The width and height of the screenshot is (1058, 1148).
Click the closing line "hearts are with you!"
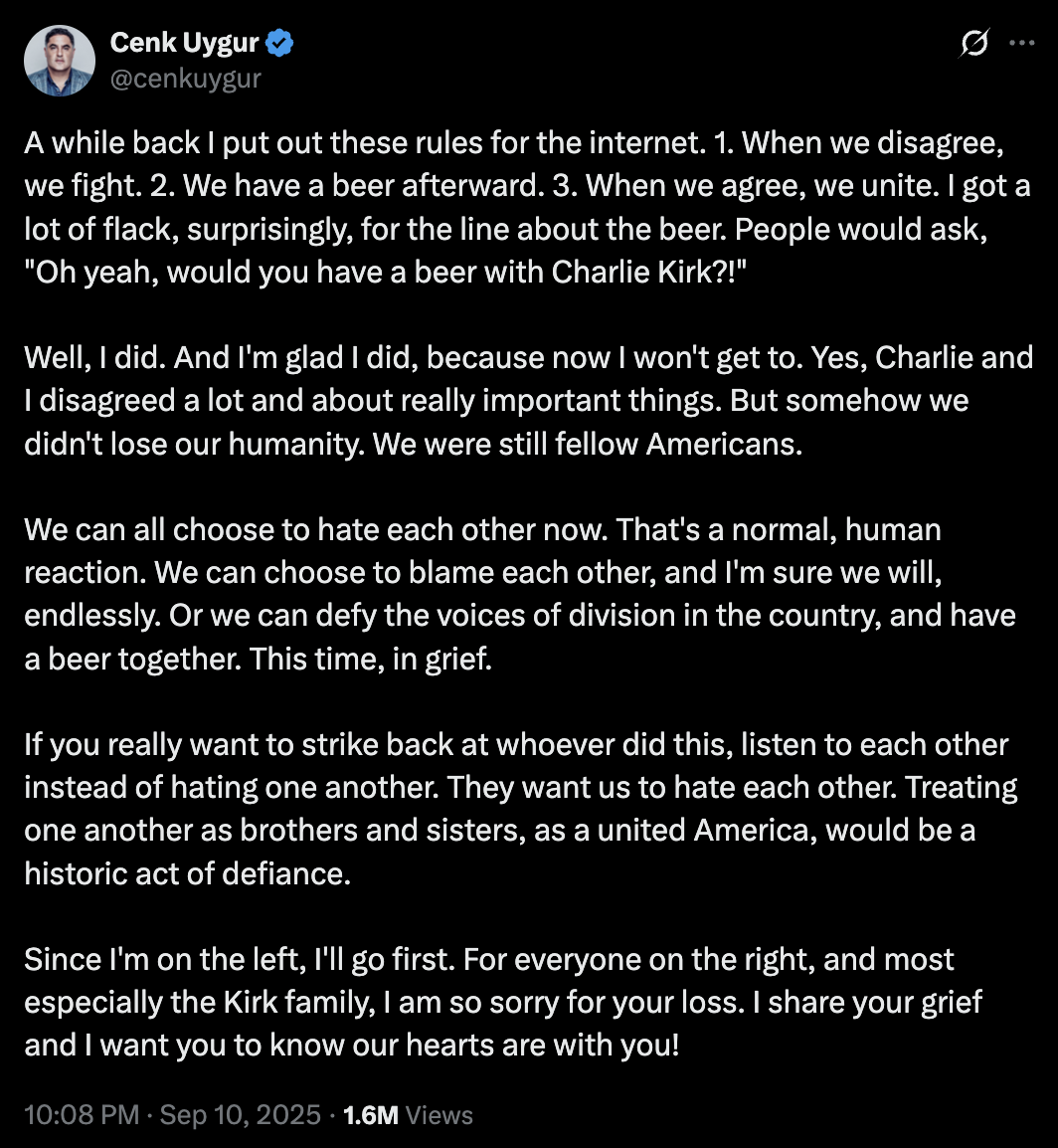543,1046
